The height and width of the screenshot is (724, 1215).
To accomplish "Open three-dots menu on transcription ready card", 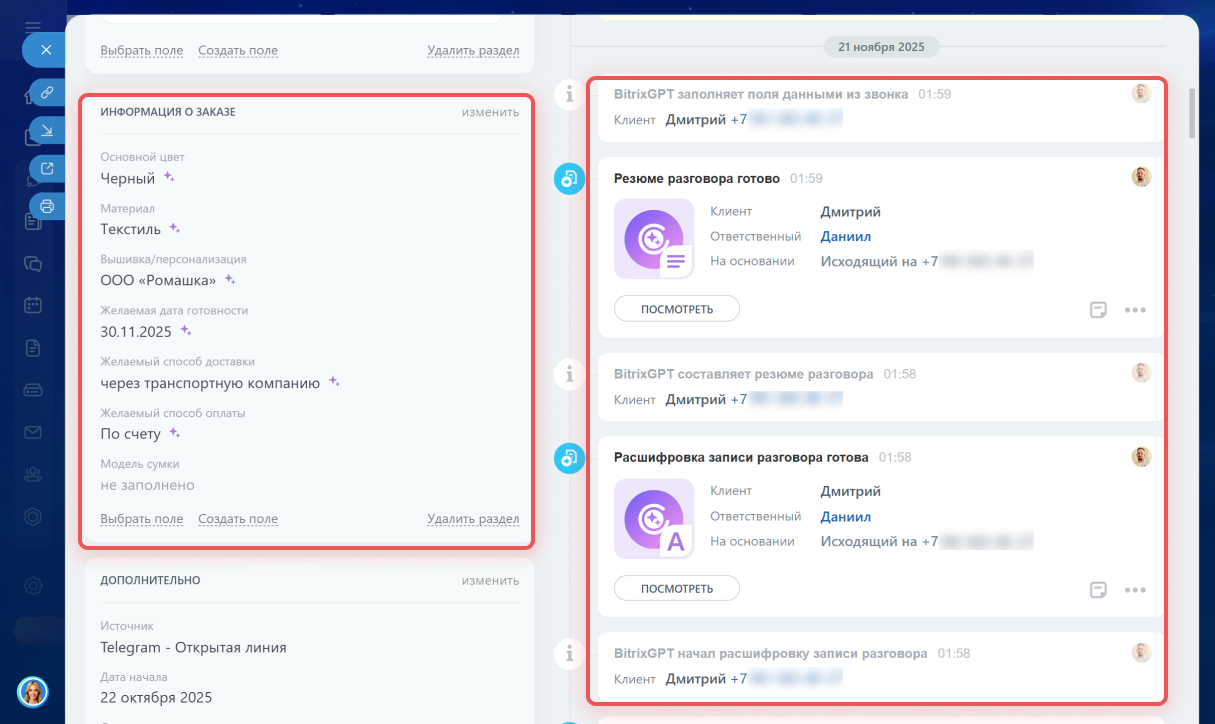I will click(1134, 590).
